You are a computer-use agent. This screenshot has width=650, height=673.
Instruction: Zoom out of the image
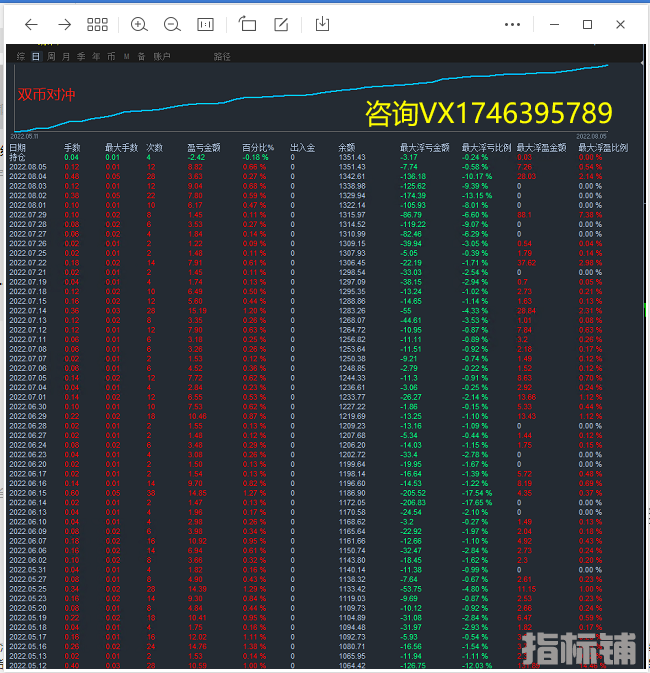[x=172, y=24]
